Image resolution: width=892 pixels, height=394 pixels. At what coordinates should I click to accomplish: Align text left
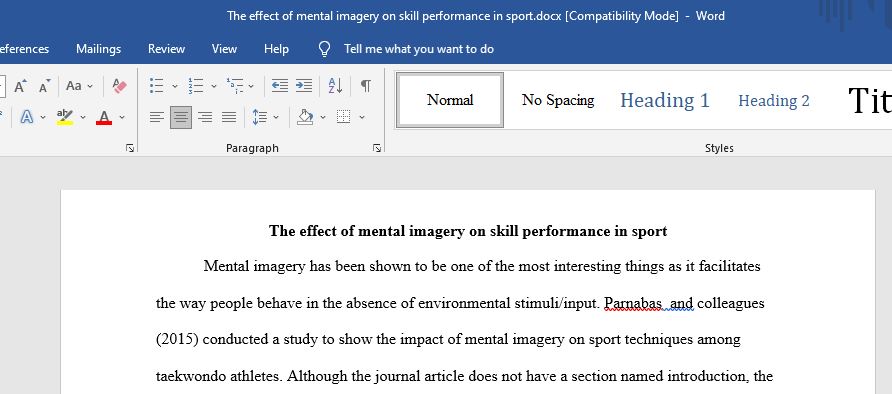(x=156, y=117)
